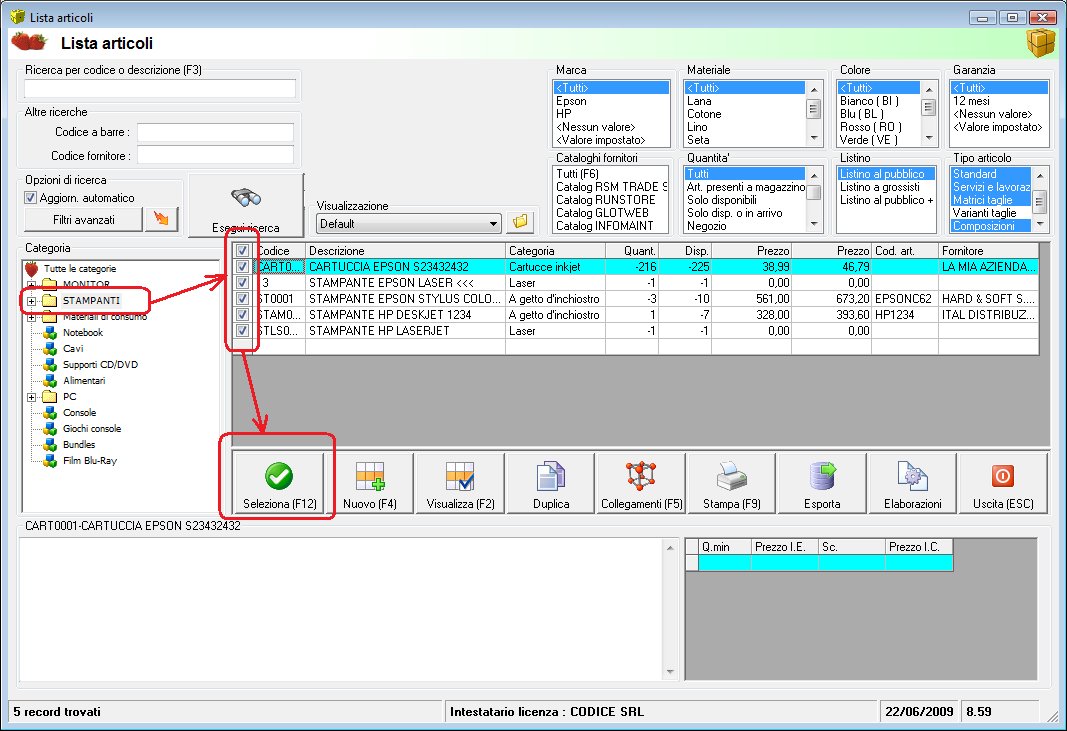1067x731 pixels.
Task: Click the Esporta database export button
Action: 822,483
